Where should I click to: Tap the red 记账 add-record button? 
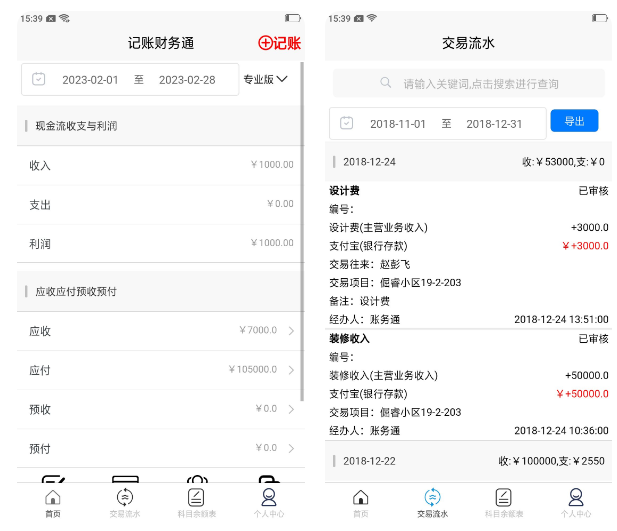[279, 43]
